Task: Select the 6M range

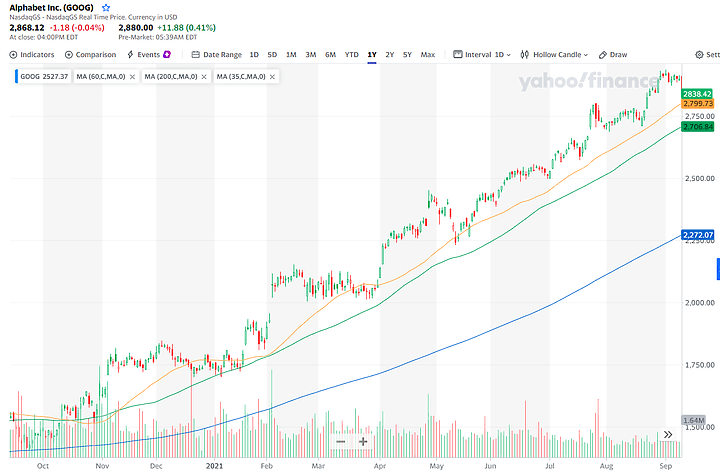Action: pyautogui.click(x=331, y=55)
